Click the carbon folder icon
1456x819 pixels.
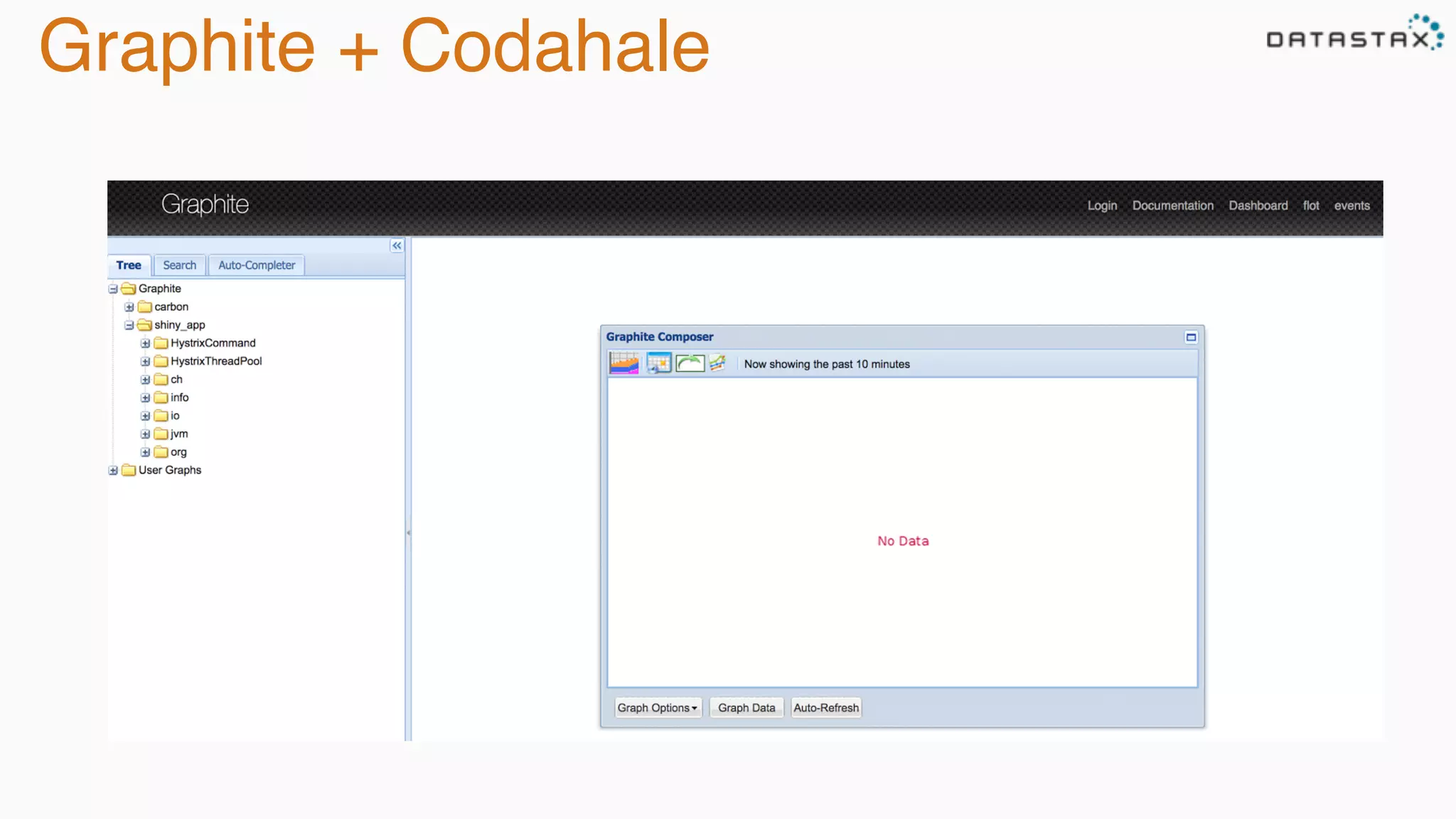pos(145,307)
